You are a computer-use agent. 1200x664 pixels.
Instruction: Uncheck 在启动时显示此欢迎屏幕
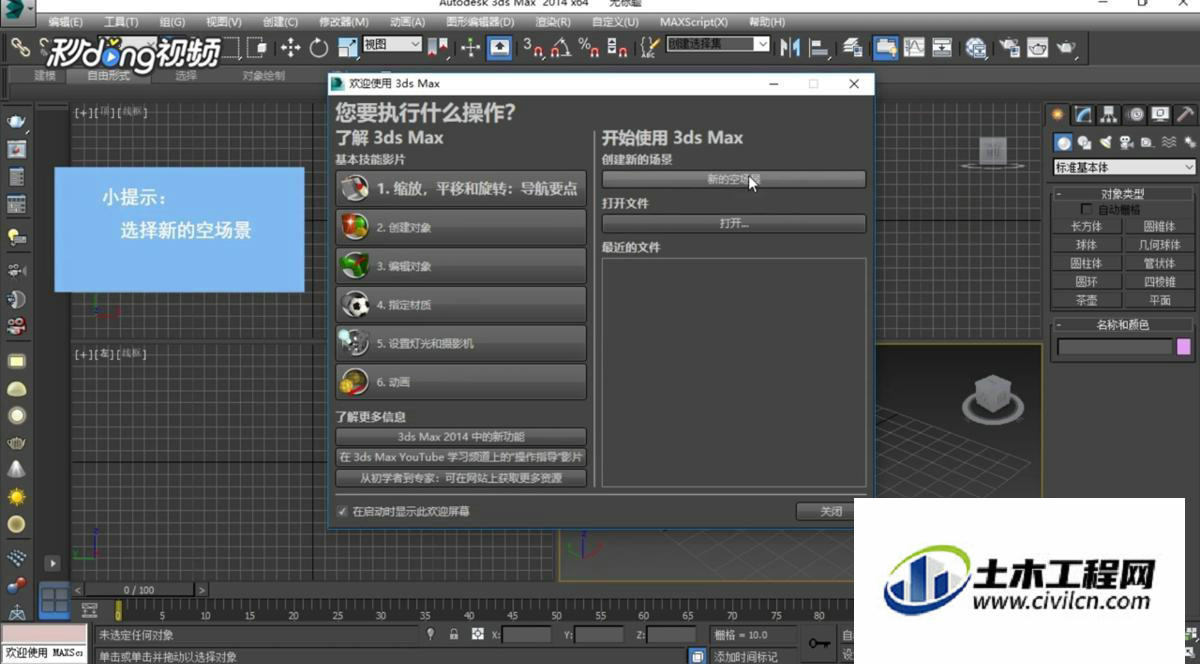pos(343,511)
